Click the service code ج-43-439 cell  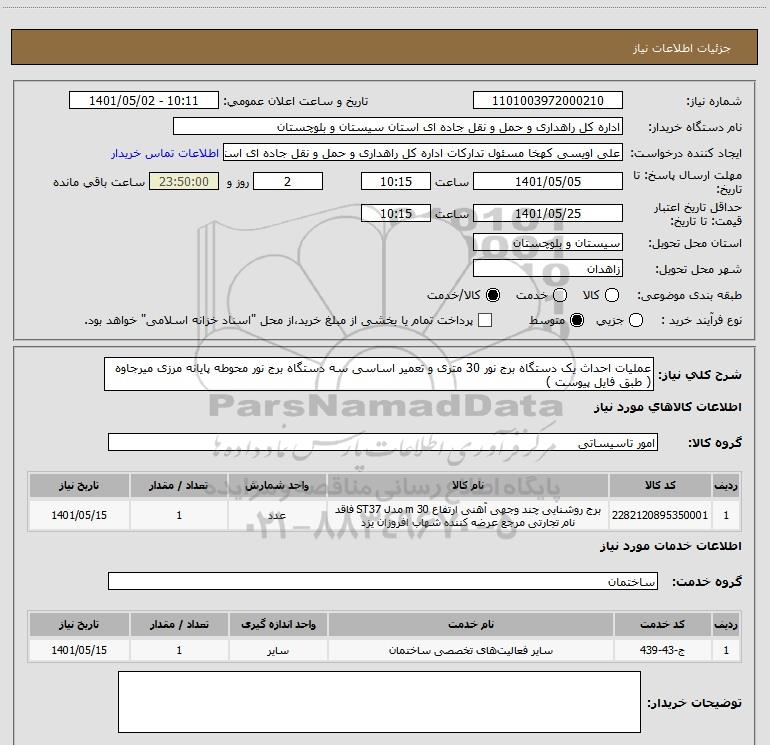point(662,650)
